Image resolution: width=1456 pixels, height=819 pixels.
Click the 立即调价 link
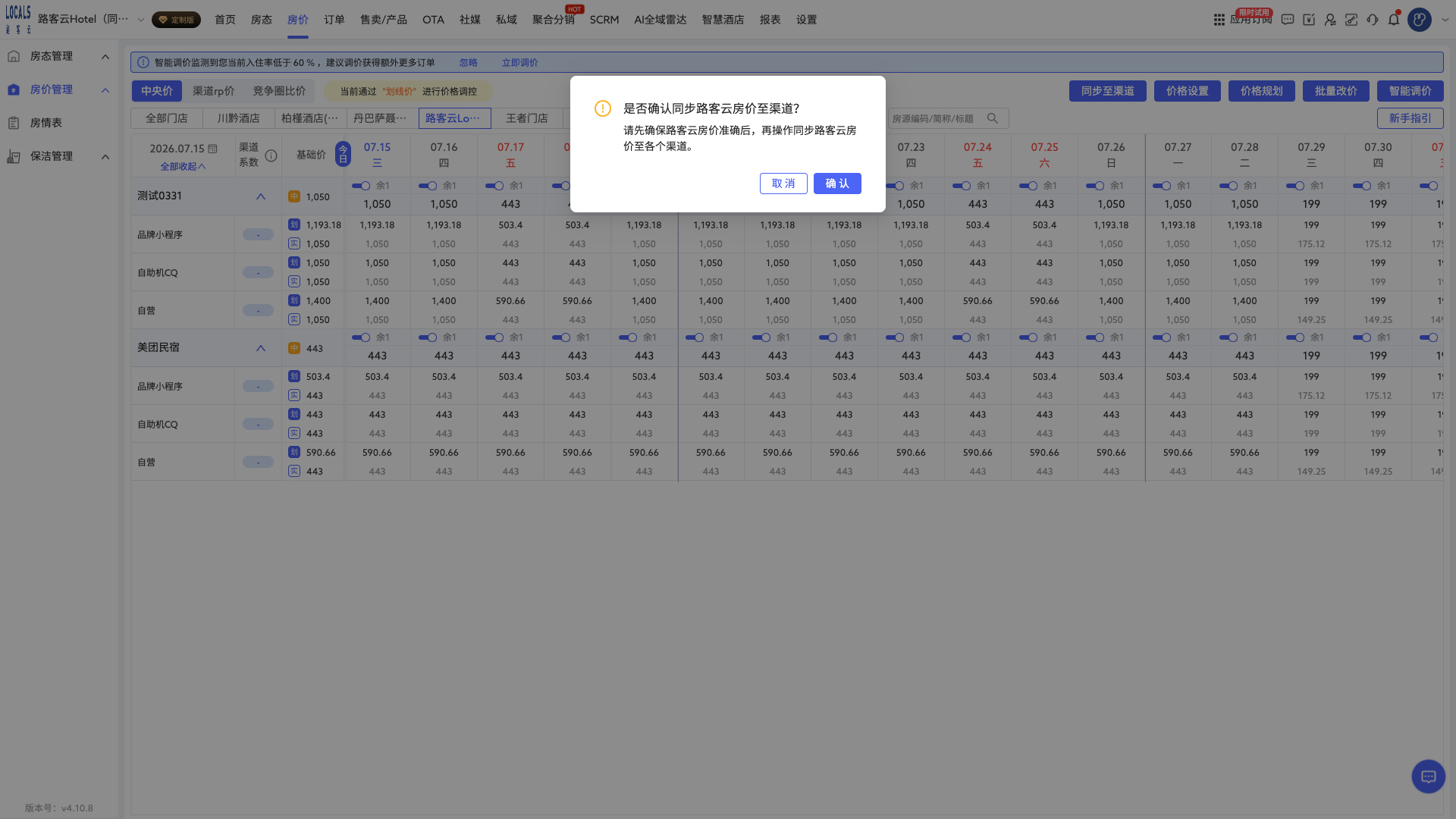(519, 62)
